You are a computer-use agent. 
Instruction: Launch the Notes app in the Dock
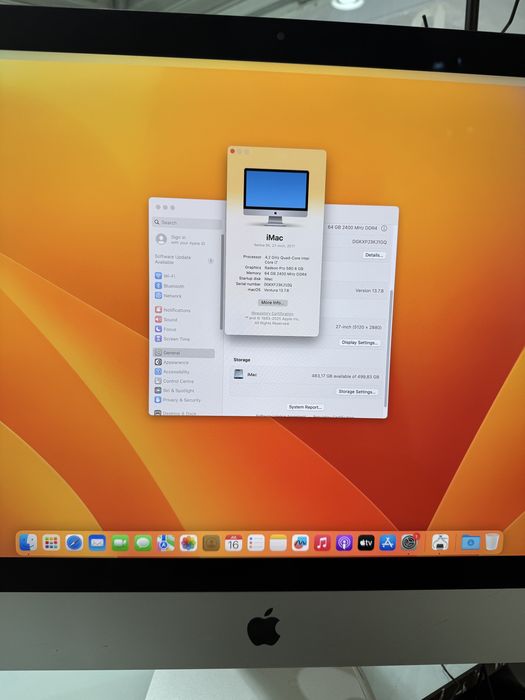pyautogui.click(x=278, y=543)
